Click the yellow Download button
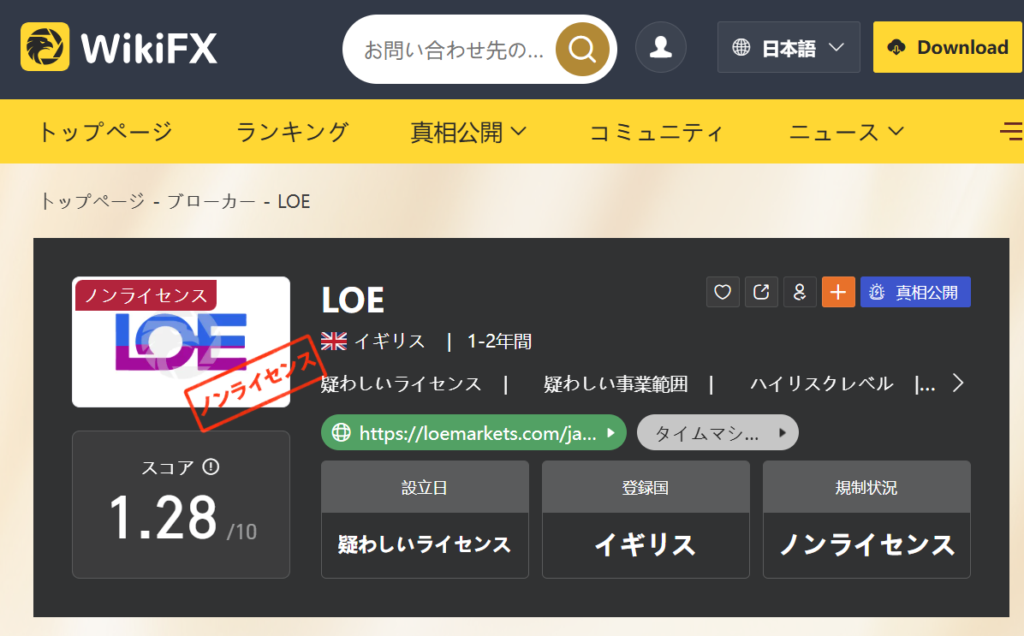The width and height of the screenshot is (1024, 636). coord(948,47)
